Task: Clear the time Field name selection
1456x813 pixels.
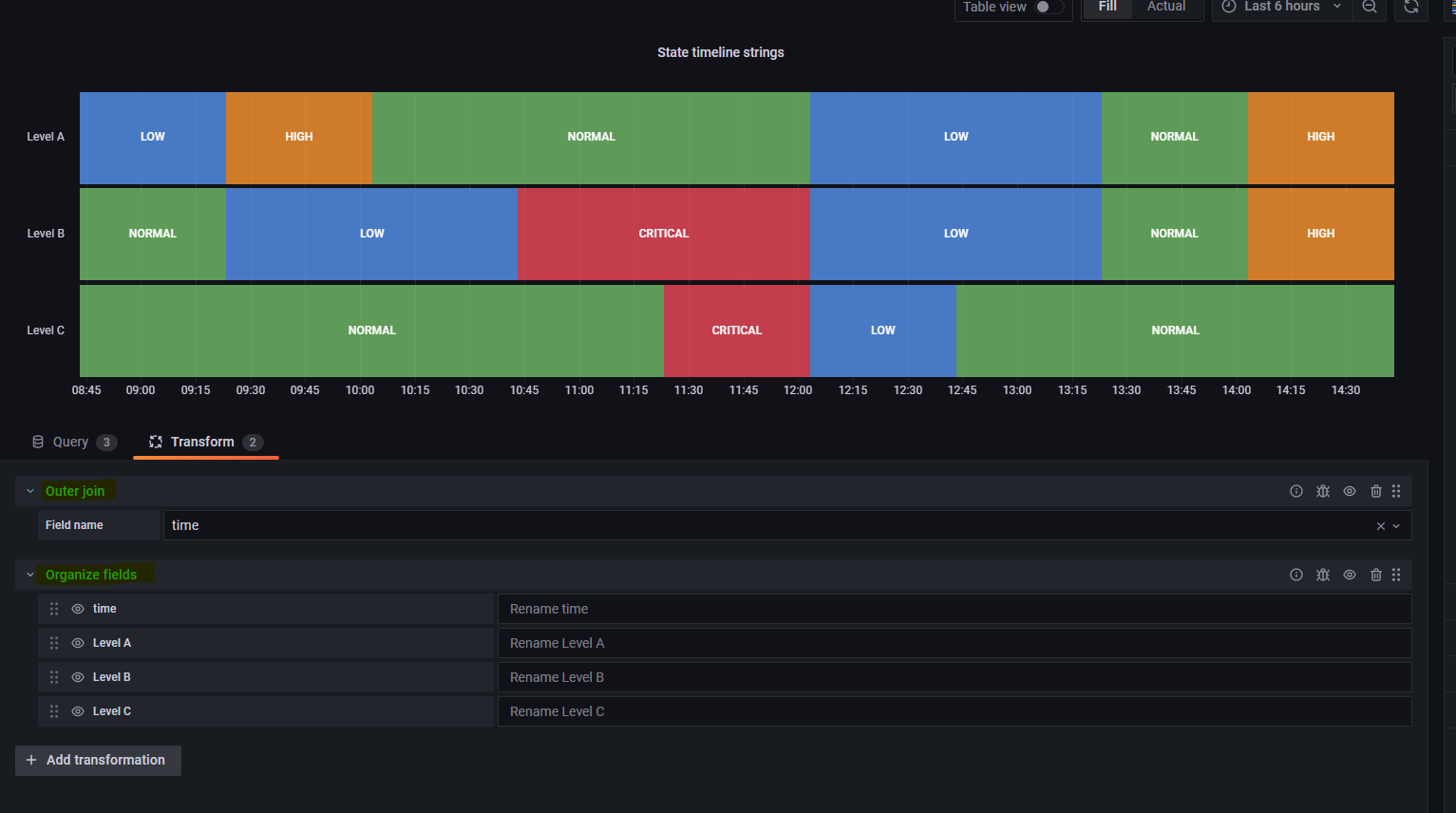Action: coord(1380,525)
